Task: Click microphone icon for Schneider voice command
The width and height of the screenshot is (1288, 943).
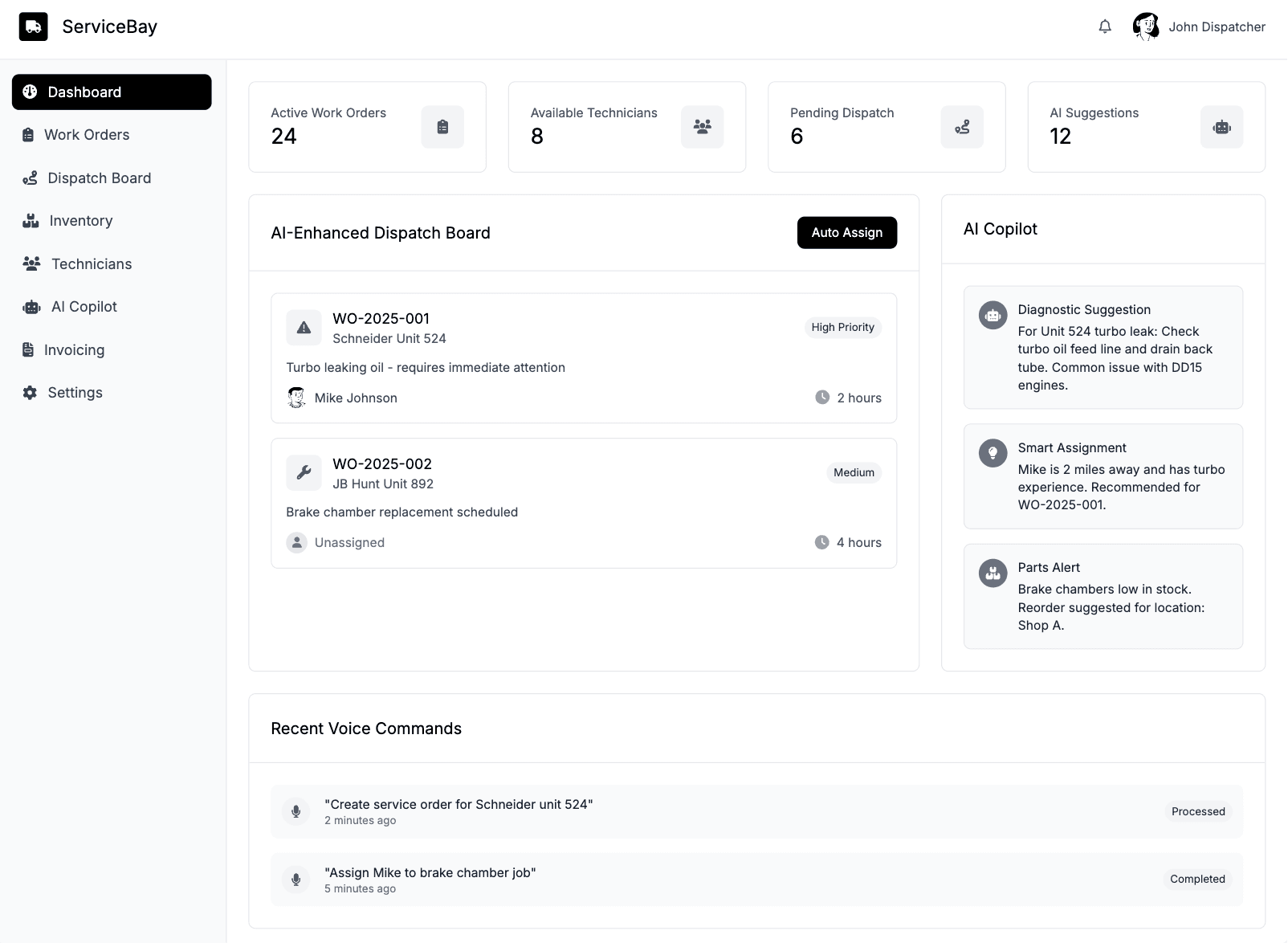Action: click(x=296, y=811)
